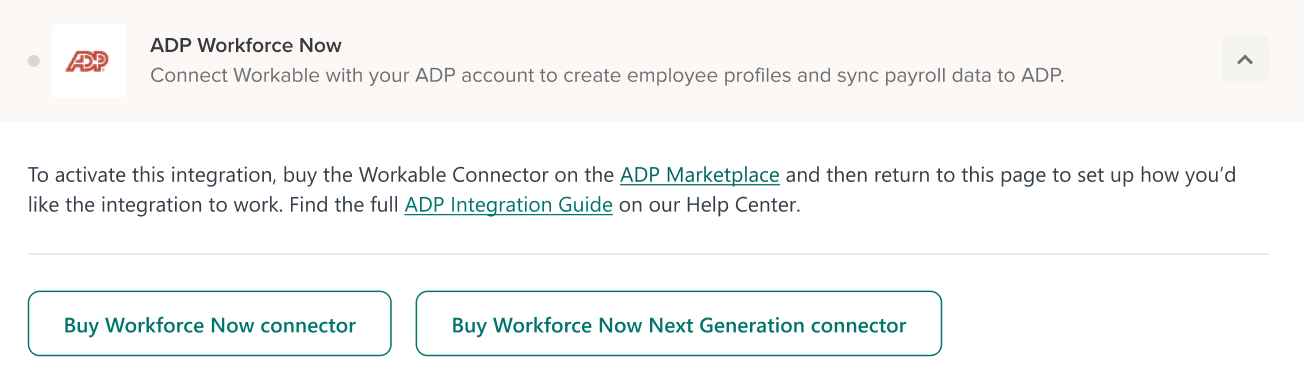Viewport: 1304px width, 388px height.
Task: Open the ADP Integration Guide link
Action: pyautogui.click(x=509, y=206)
